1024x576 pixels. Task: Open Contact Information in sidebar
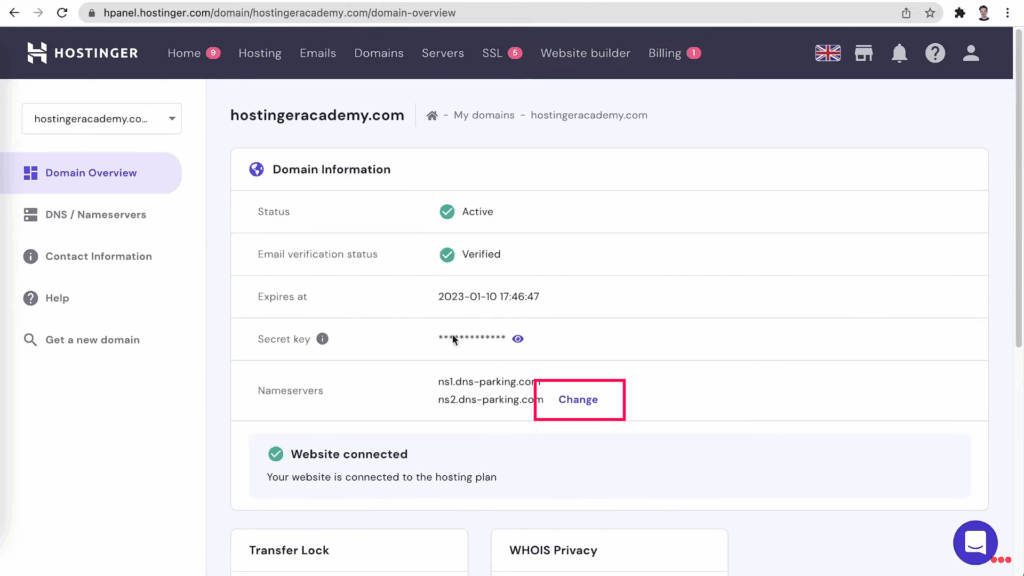click(x=98, y=257)
